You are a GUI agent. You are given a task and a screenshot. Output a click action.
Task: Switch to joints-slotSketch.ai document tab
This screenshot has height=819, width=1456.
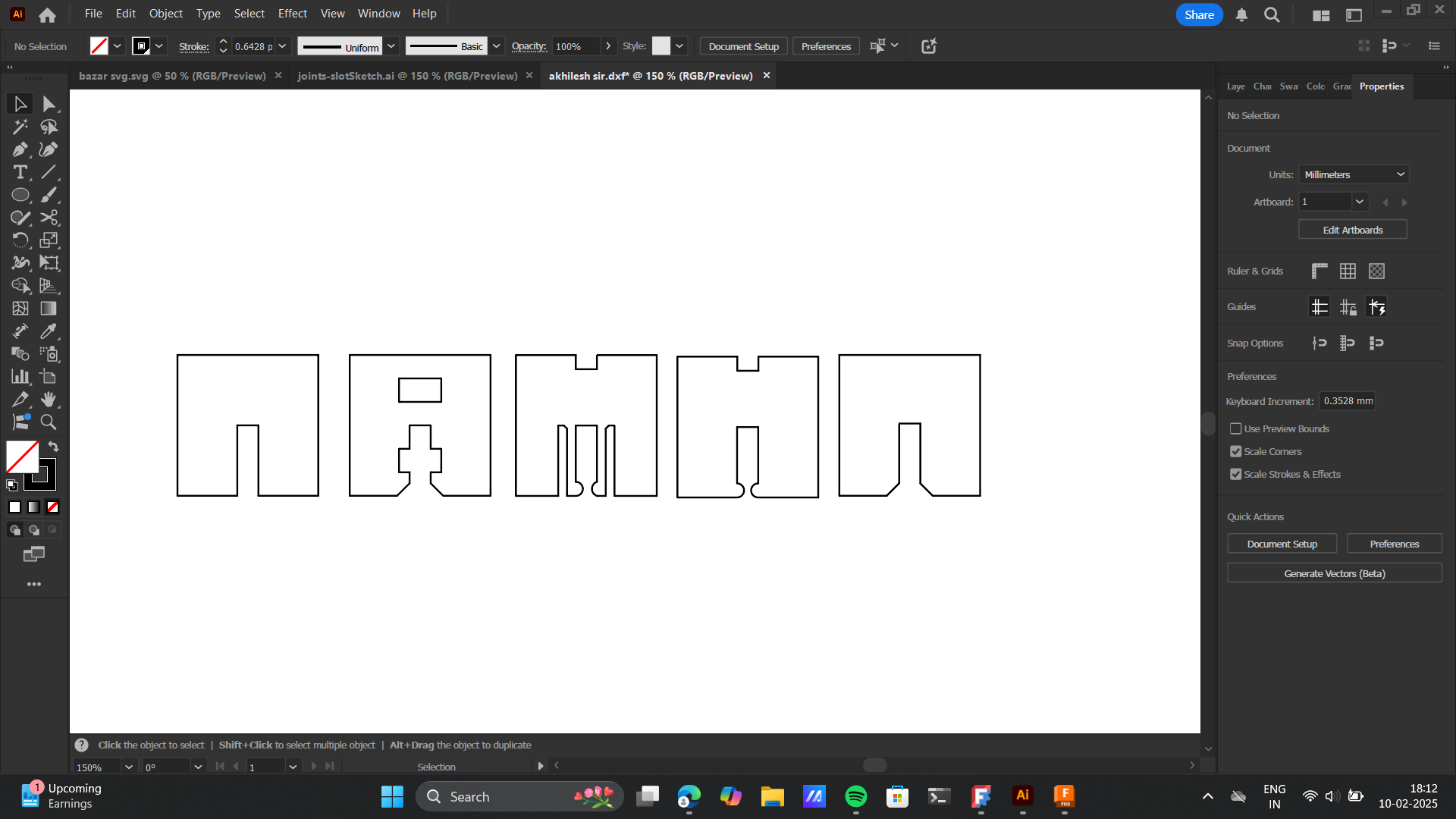[407, 76]
